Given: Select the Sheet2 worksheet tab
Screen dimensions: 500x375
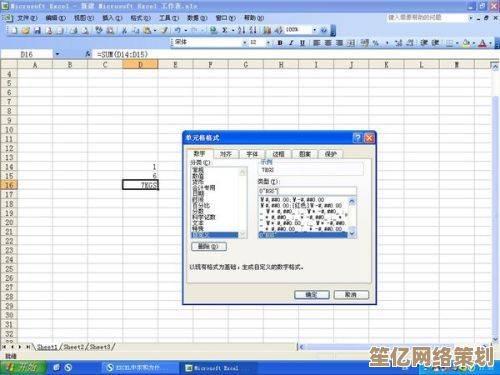Looking at the screenshot, I should (x=74, y=347).
